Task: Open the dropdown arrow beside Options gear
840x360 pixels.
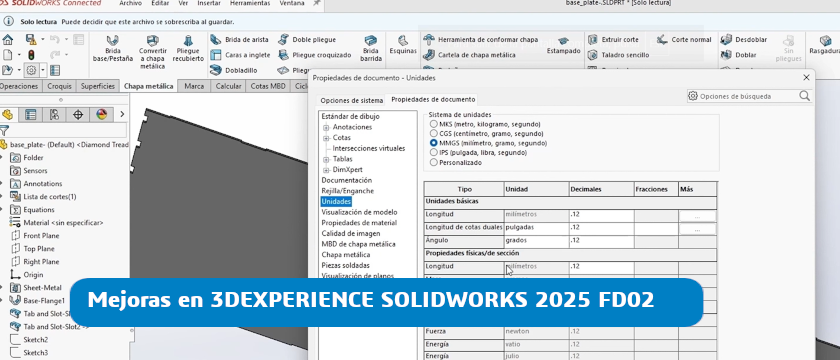Action: click(43, 70)
